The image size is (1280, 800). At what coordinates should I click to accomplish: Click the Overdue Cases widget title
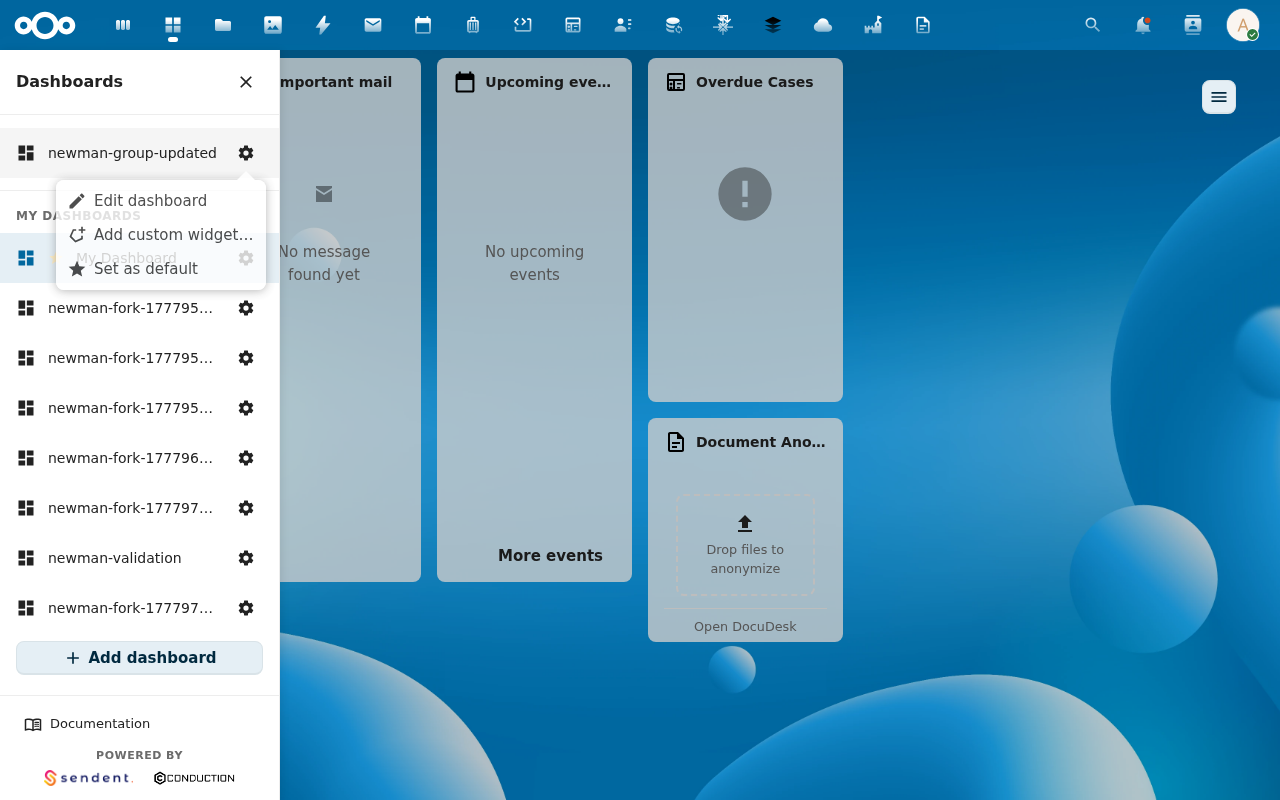click(755, 82)
